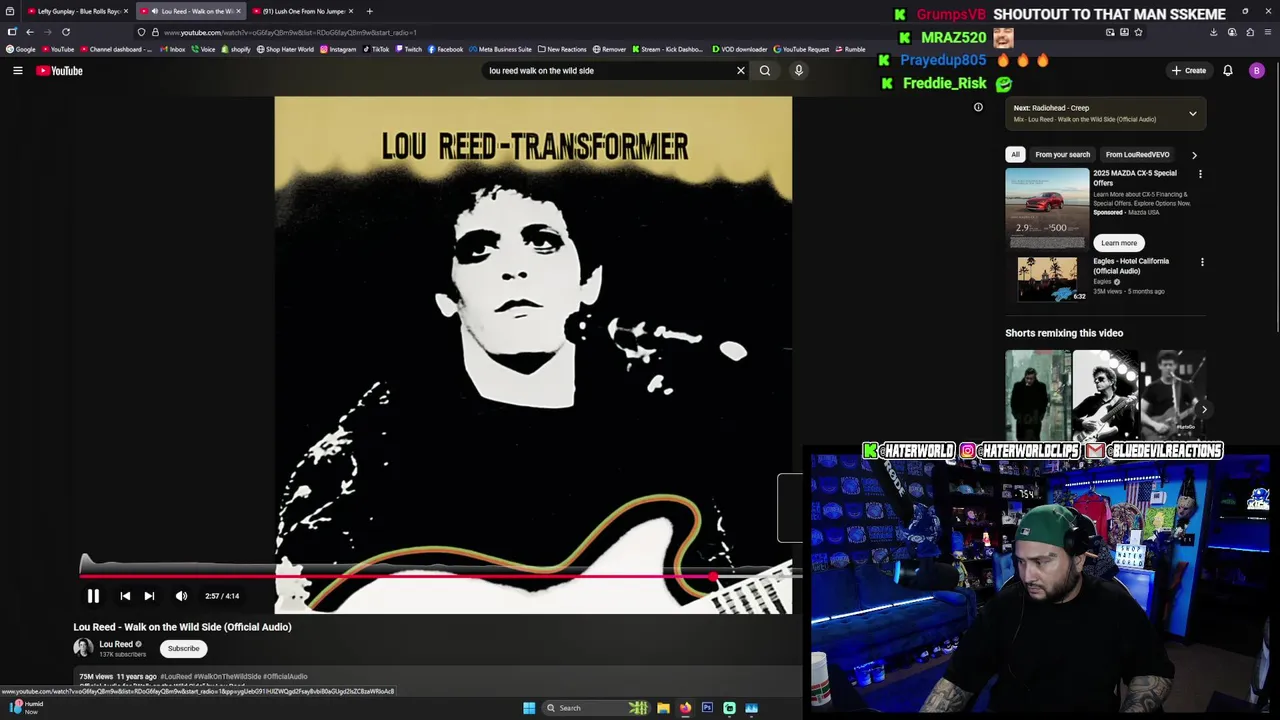
Task: Open the Eagles Hotel California thumbnail
Action: (x=1047, y=279)
